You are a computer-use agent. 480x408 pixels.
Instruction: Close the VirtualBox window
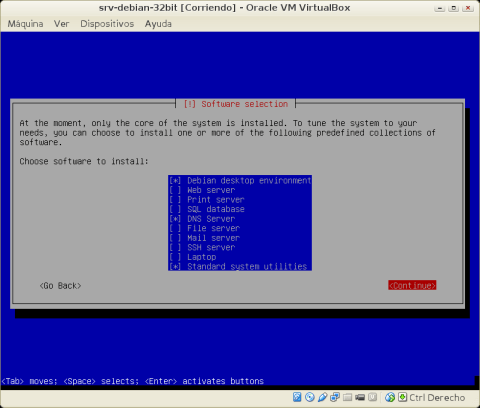tap(468, 8)
